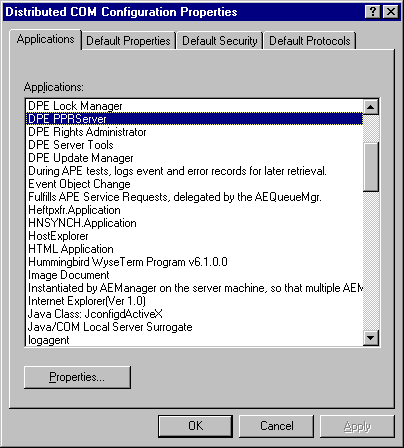404x448 pixels.
Task: Select DPE Lock Manager in the list
Action: pos(194,106)
